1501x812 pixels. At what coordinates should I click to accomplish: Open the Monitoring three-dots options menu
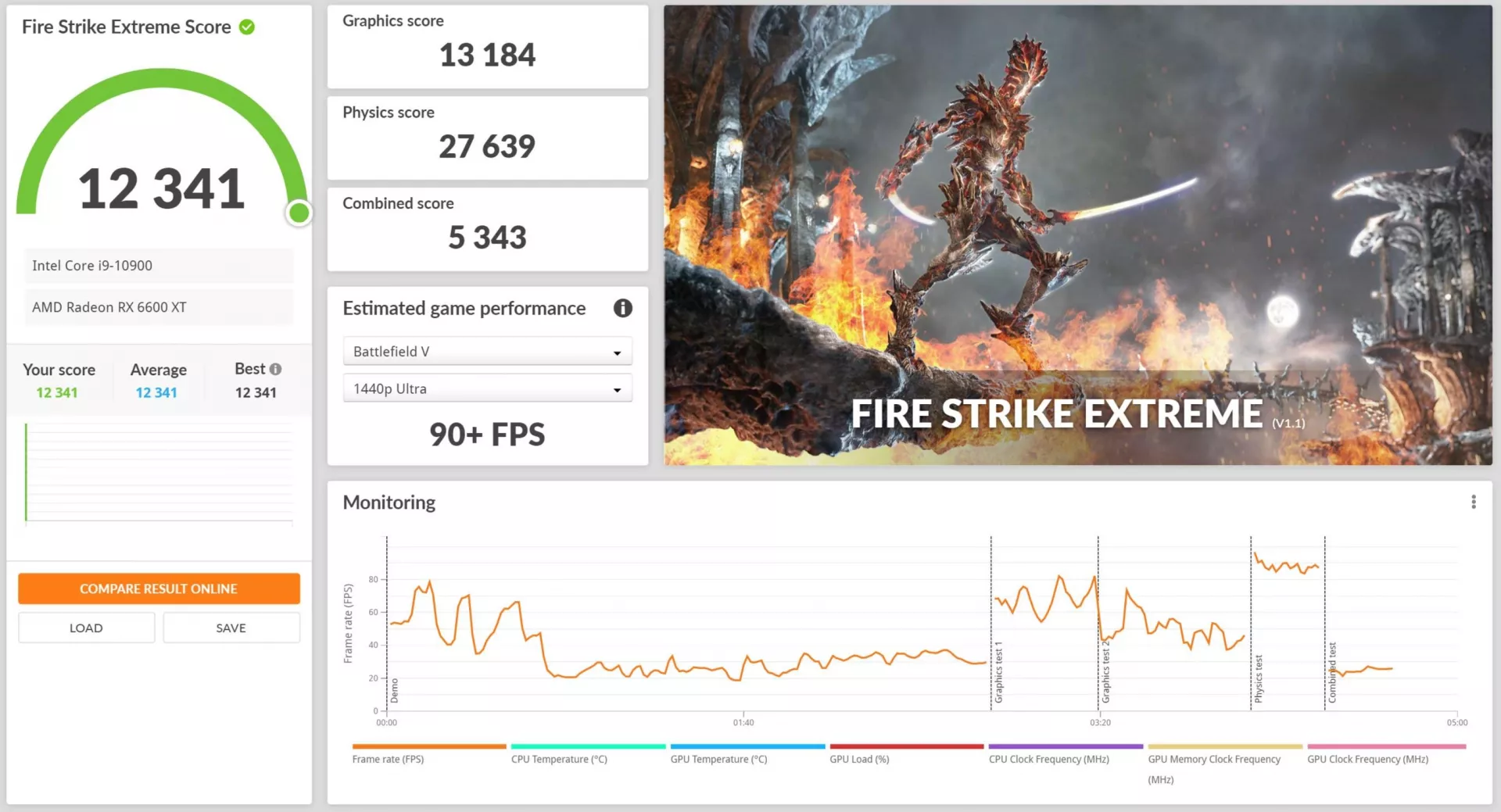click(1474, 502)
